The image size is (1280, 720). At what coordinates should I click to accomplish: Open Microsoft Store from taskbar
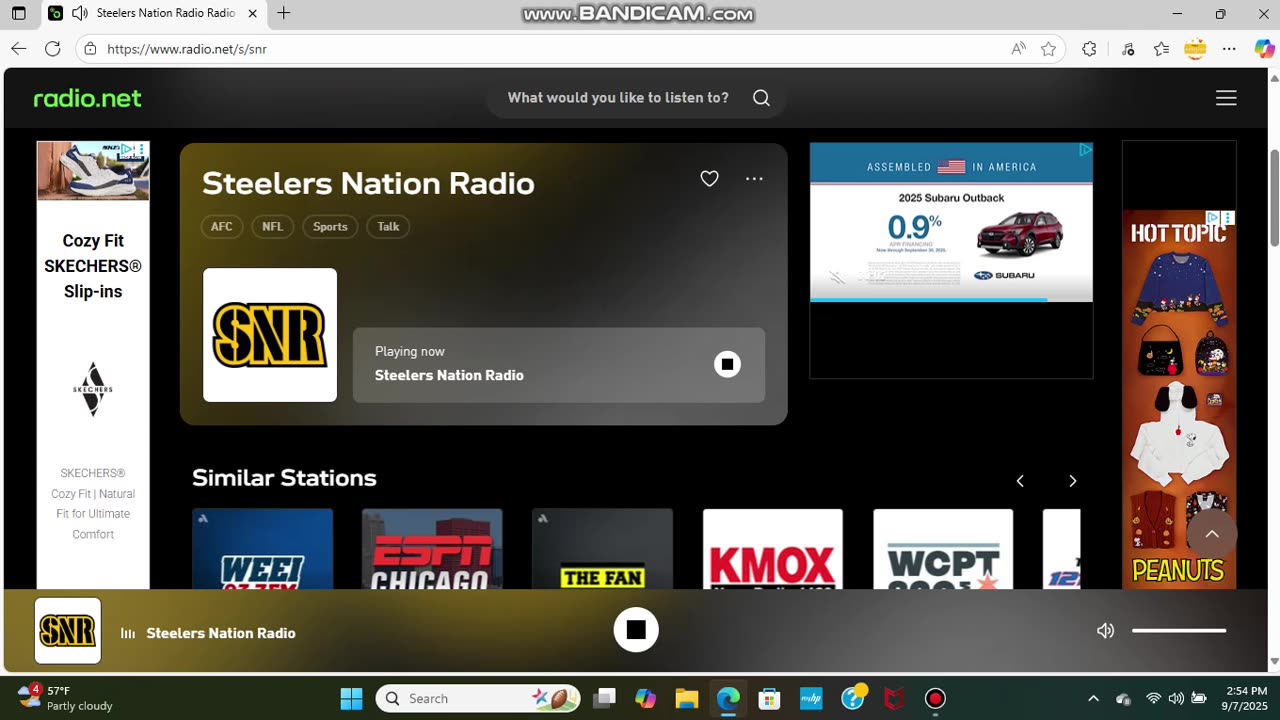coord(769,698)
